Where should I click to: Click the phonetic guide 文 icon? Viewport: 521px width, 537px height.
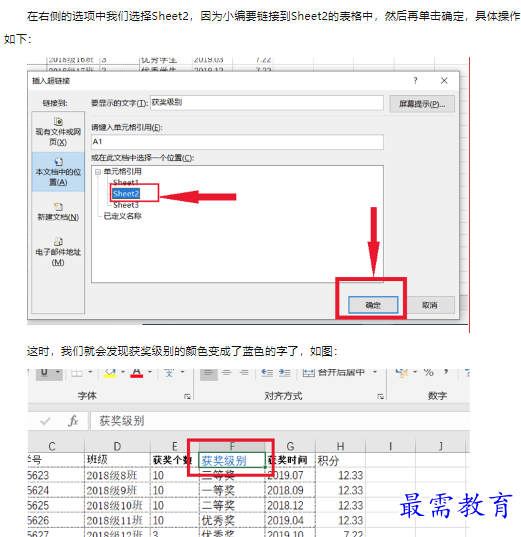tap(169, 373)
